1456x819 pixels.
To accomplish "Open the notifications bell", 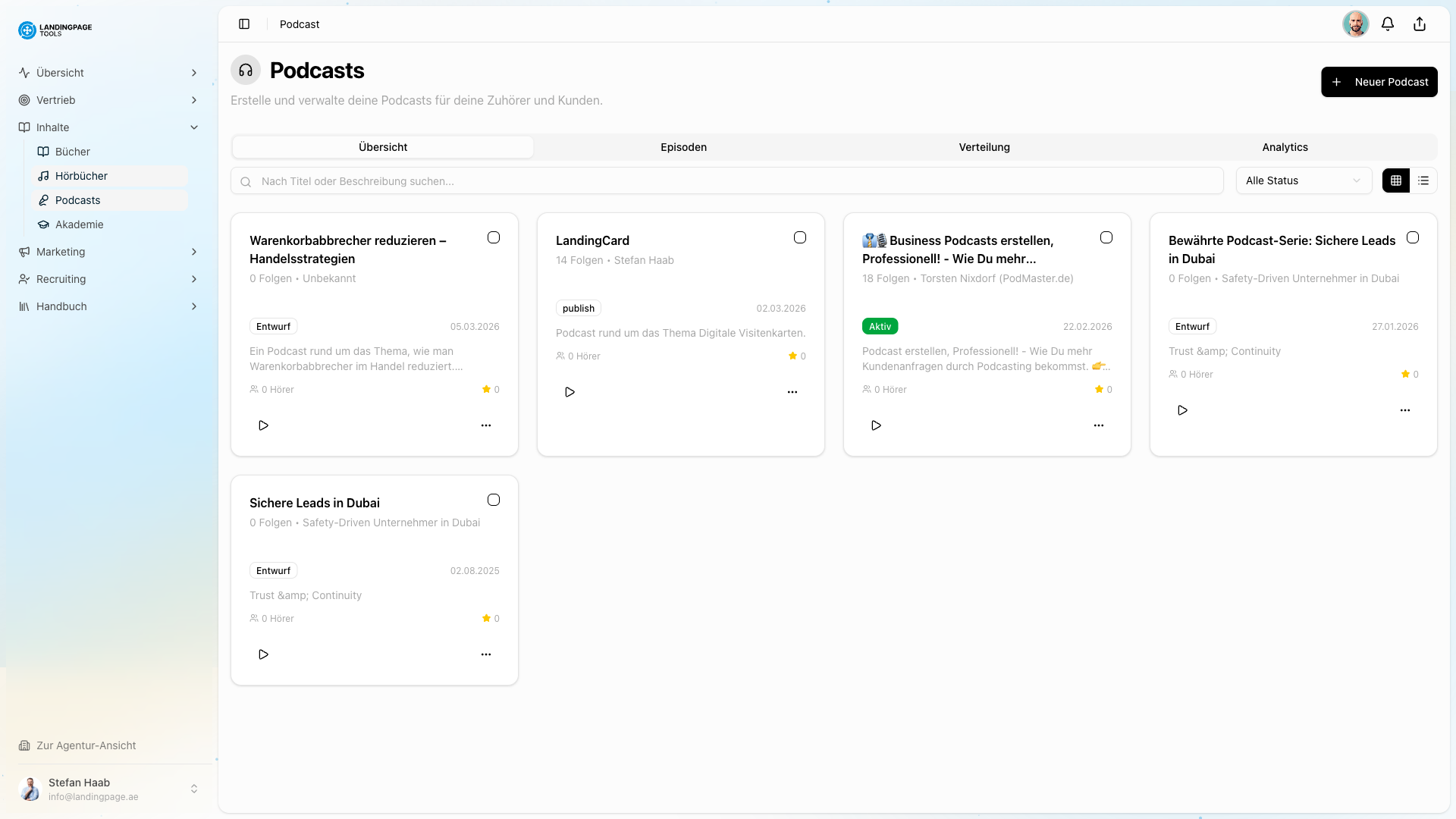I will click(x=1388, y=24).
